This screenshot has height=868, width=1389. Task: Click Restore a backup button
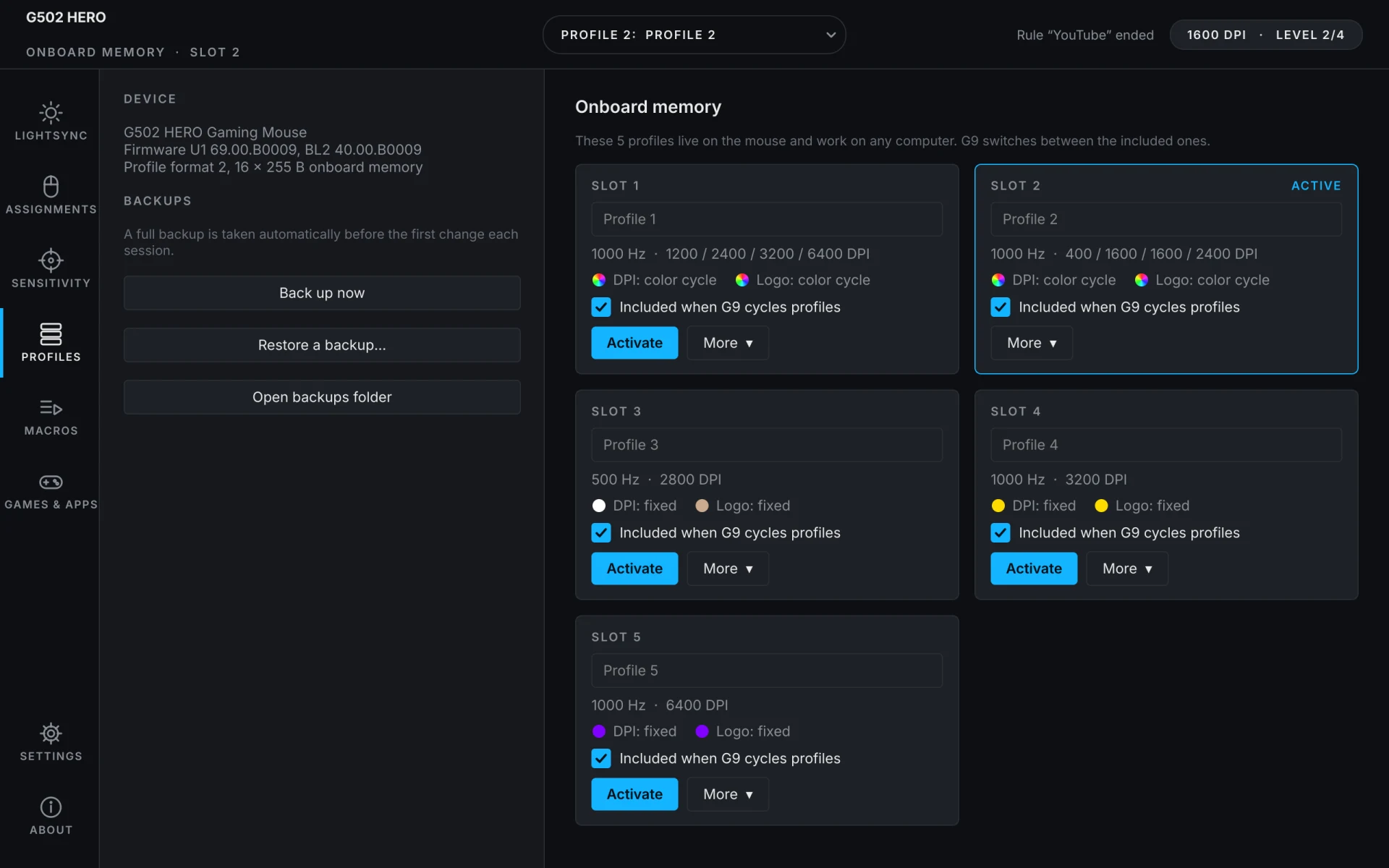[322, 345]
